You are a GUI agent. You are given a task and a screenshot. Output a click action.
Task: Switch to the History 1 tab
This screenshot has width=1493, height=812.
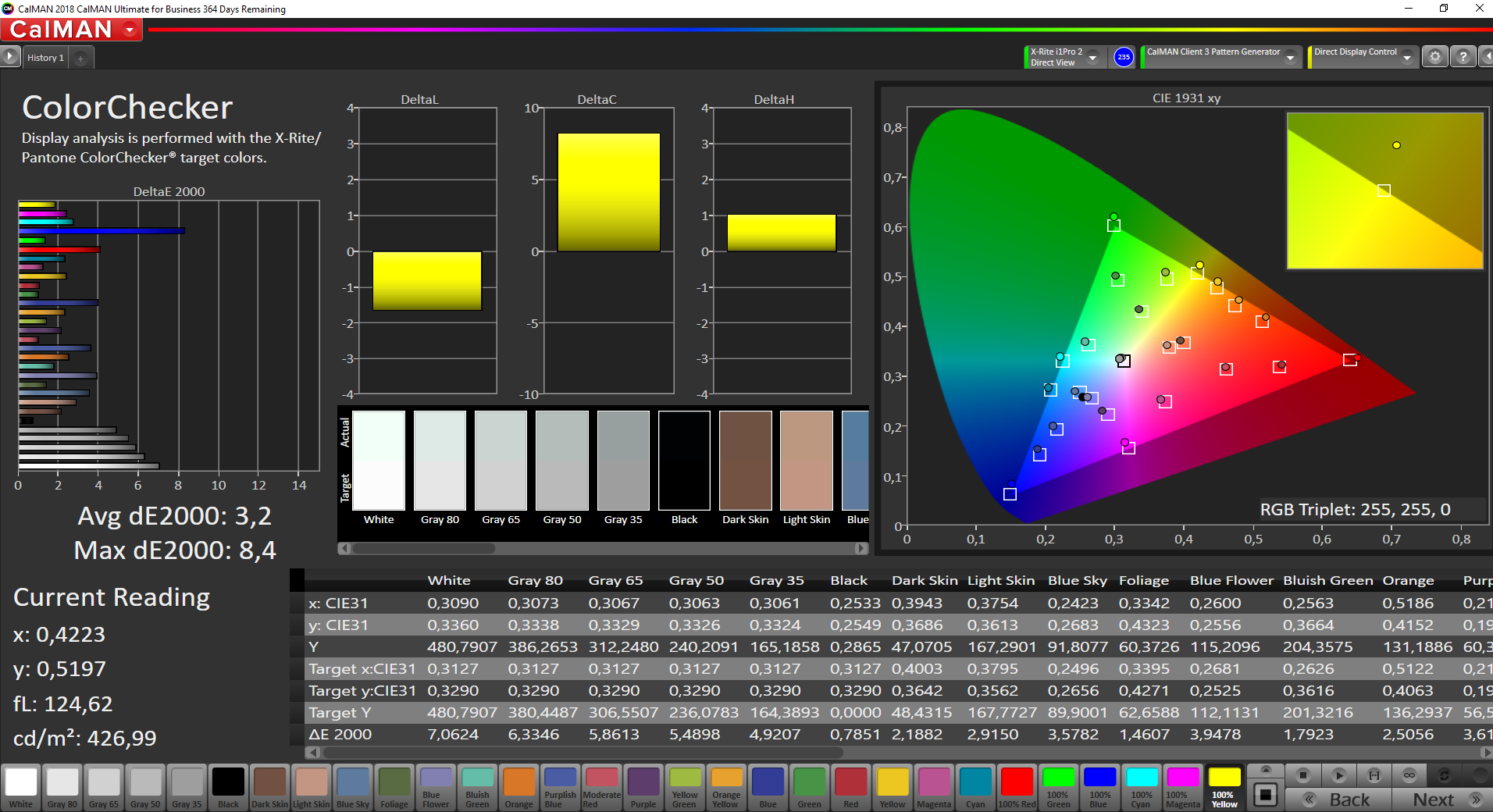point(45,58)
